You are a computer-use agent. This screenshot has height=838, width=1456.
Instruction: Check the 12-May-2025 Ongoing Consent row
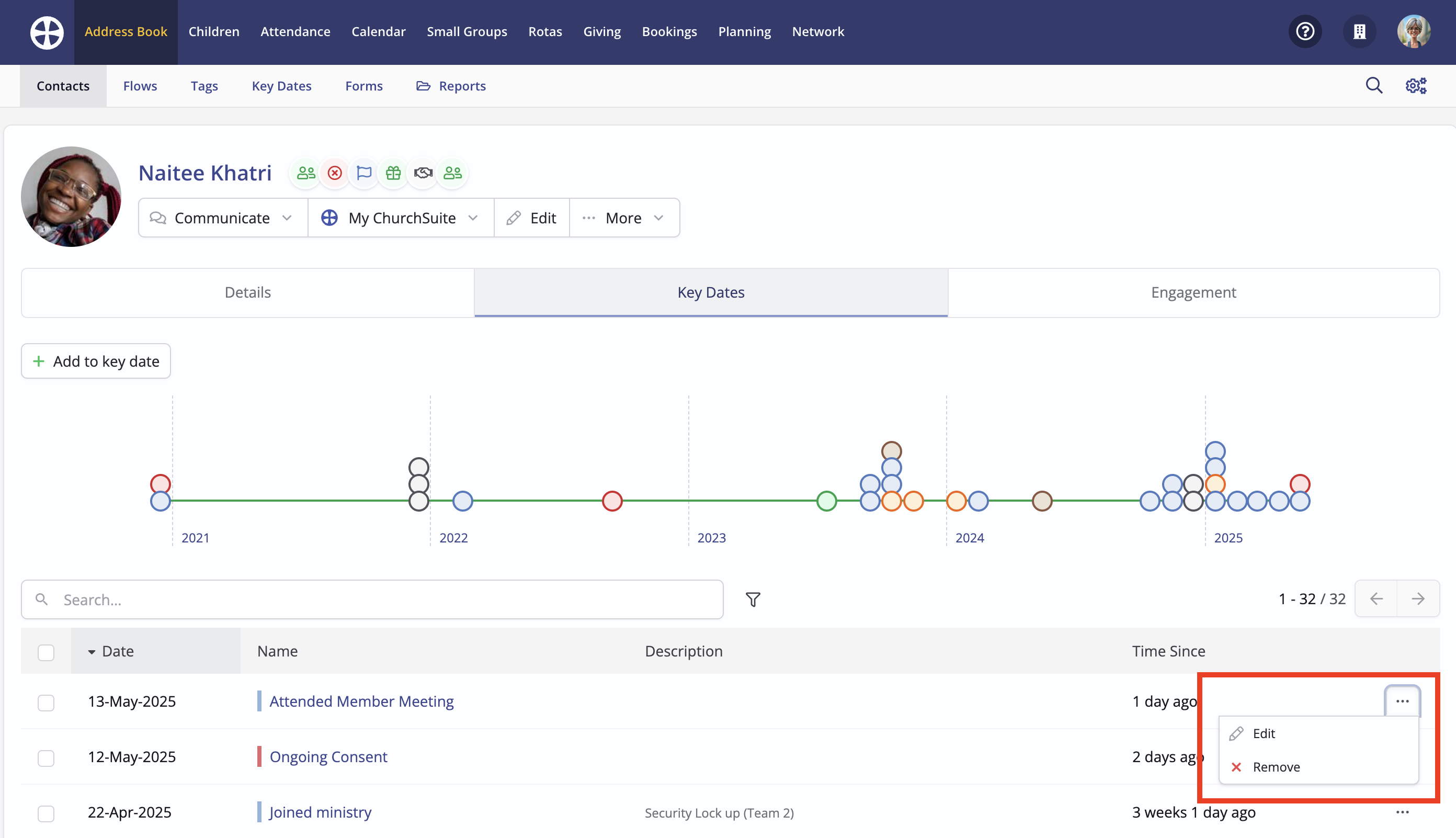[x=46, y=757]
